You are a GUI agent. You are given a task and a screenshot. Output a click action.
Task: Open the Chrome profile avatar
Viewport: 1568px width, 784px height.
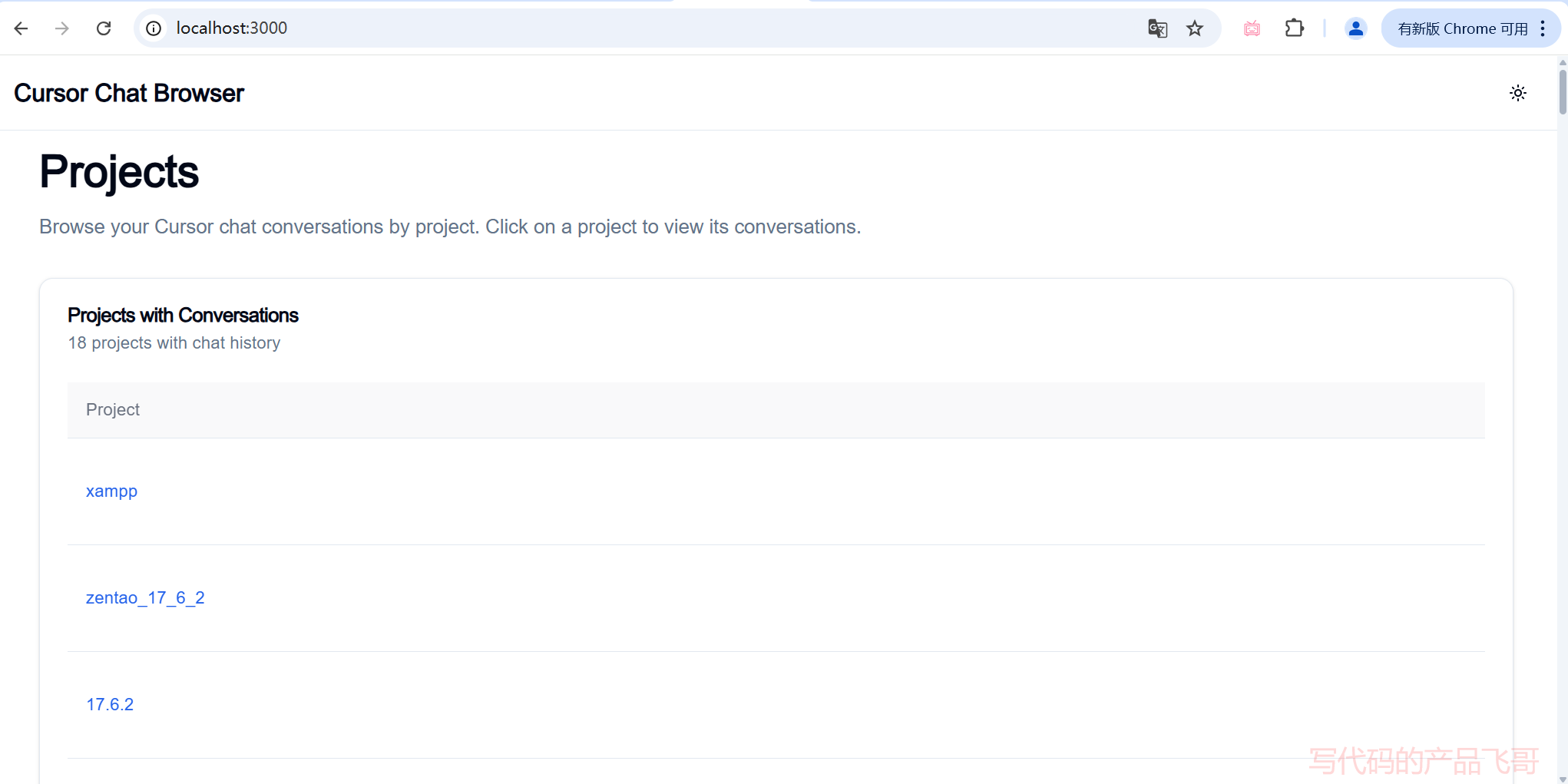click(x=1355, y=28)
